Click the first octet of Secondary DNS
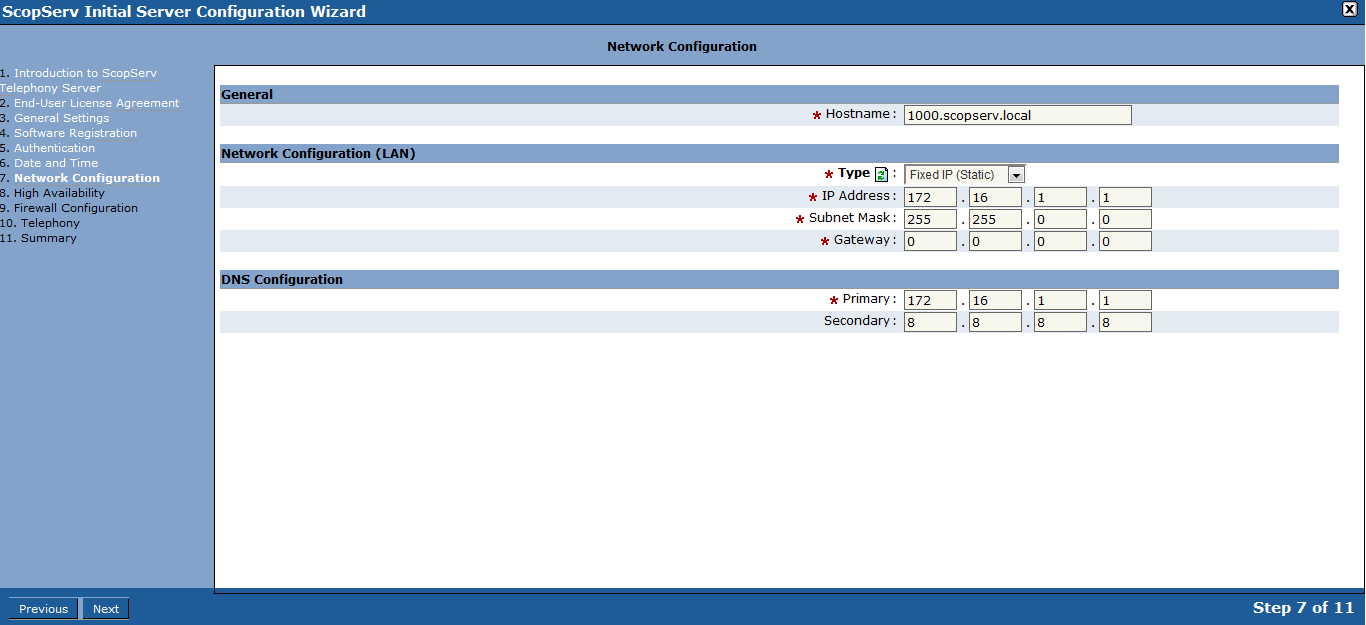The height and width of the screenshot is (625, 1366). [x=931, y=322]
